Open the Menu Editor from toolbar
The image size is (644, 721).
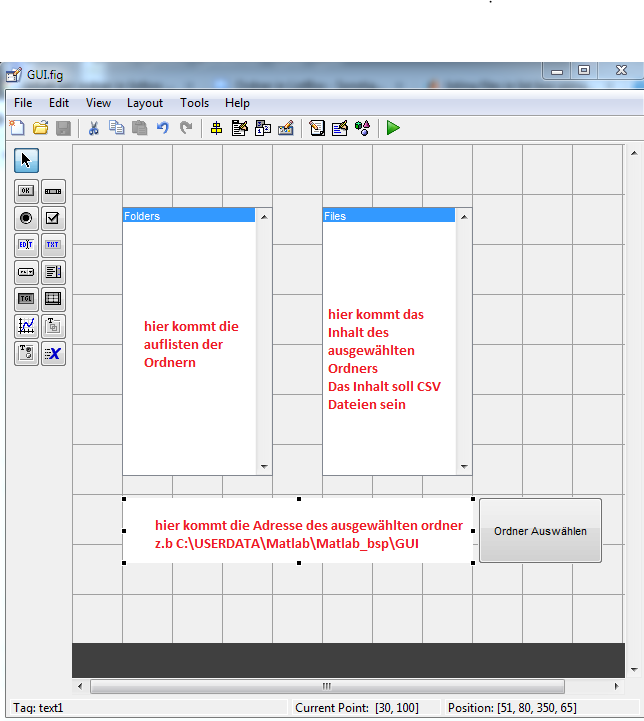pos(239,128)
